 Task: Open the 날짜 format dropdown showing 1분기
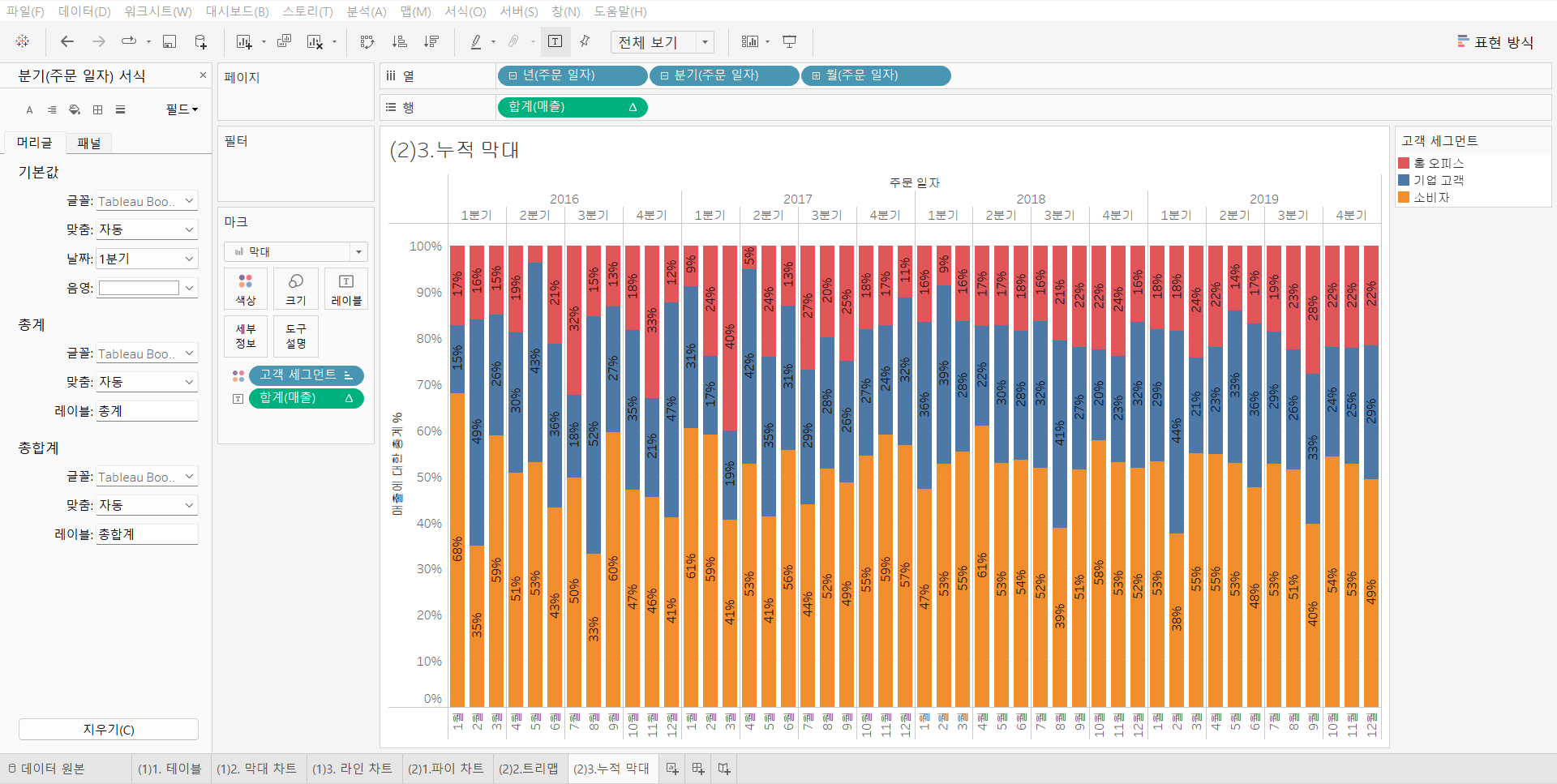coord(147,259)
